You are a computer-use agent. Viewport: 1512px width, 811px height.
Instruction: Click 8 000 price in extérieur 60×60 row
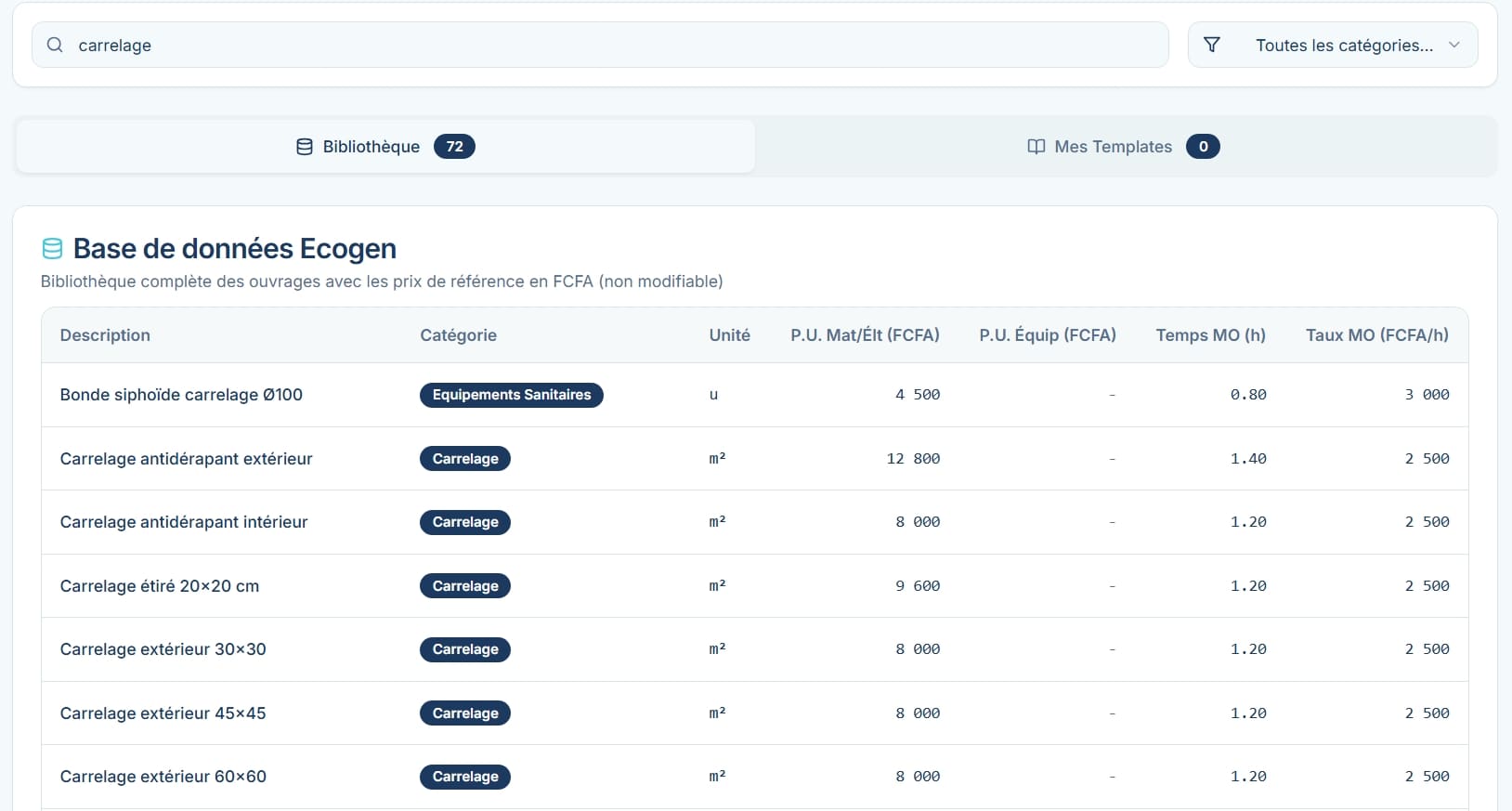tap(918, 777)
